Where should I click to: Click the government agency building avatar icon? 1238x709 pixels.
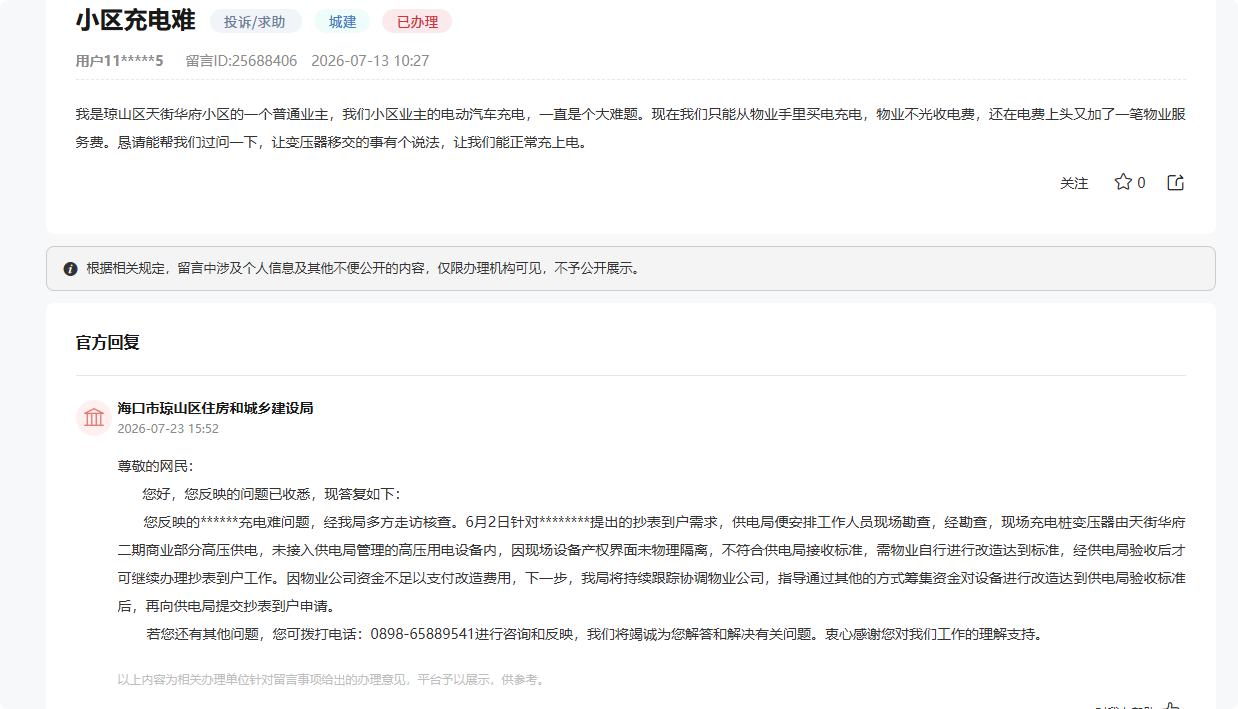coord(94,417)
